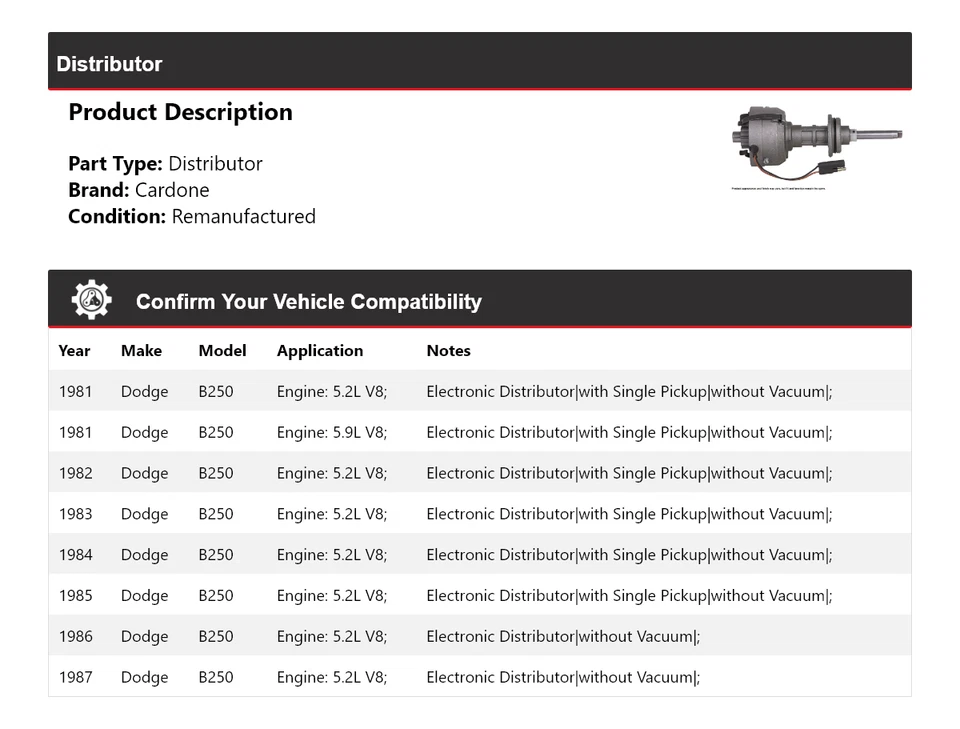The image size is (960, 729).
Task: Click the Year column header
Action: (x=74, y=351)
